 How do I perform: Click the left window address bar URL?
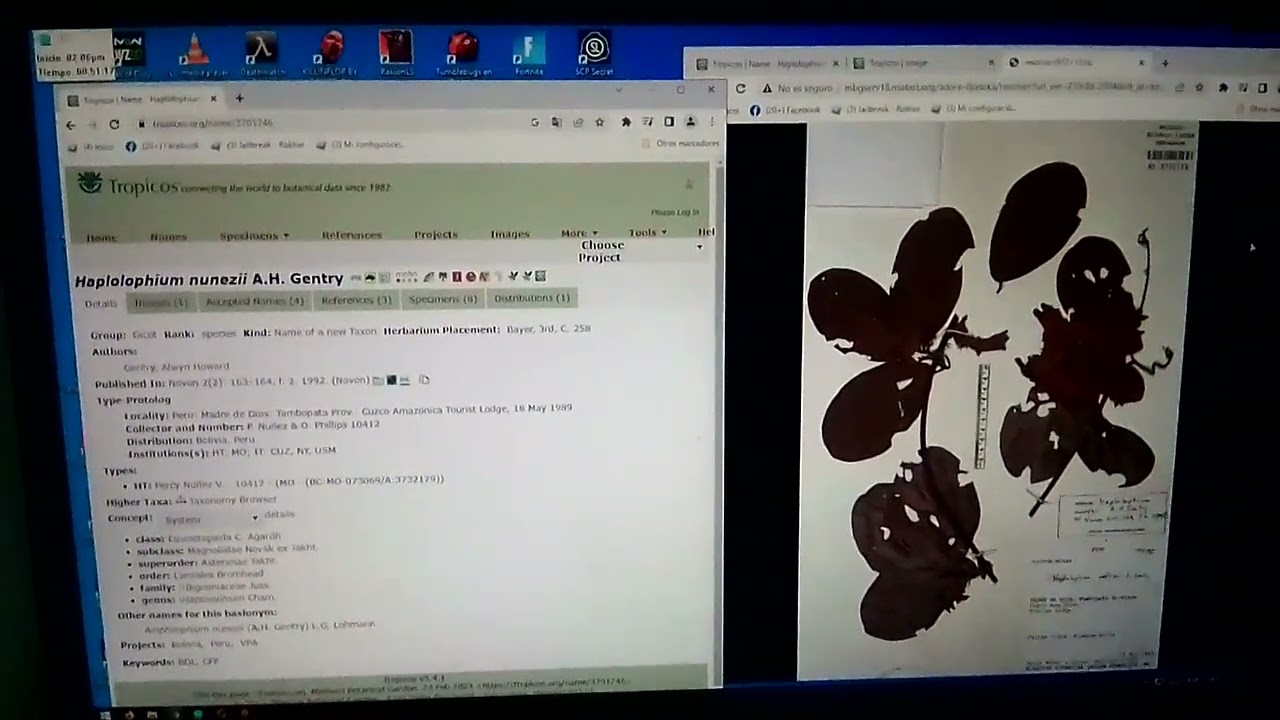coord(213,123)
